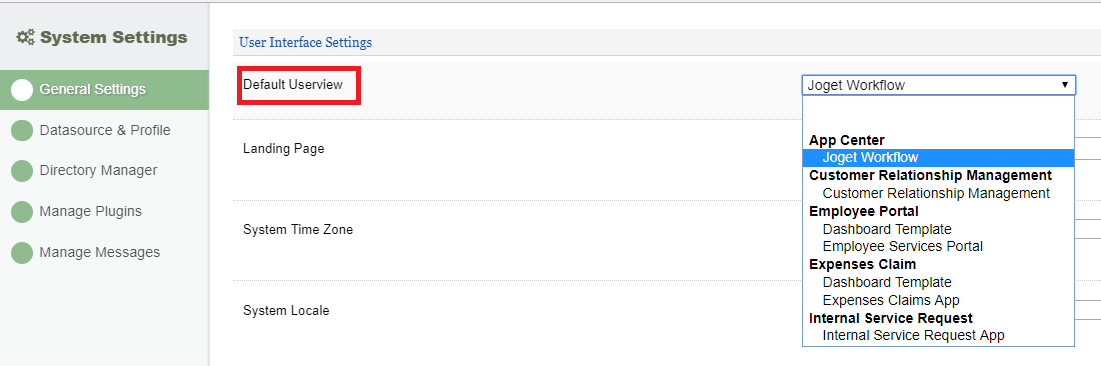Choose Dashboard Template under Expenses Claim
Viewport: 1101px width, 366px height.
tap(938, 282)
